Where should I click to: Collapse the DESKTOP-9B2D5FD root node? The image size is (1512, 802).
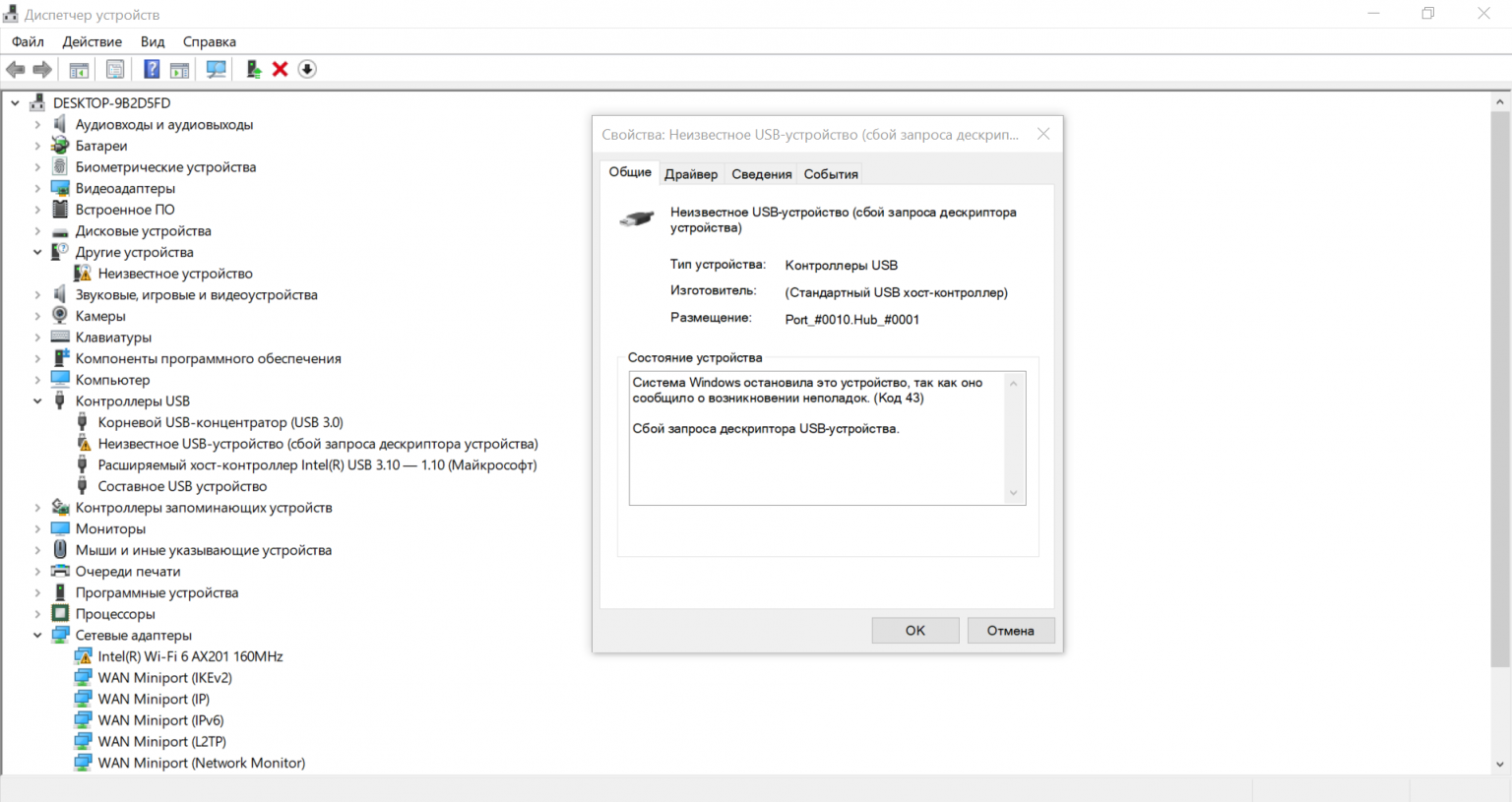(15, 103)
